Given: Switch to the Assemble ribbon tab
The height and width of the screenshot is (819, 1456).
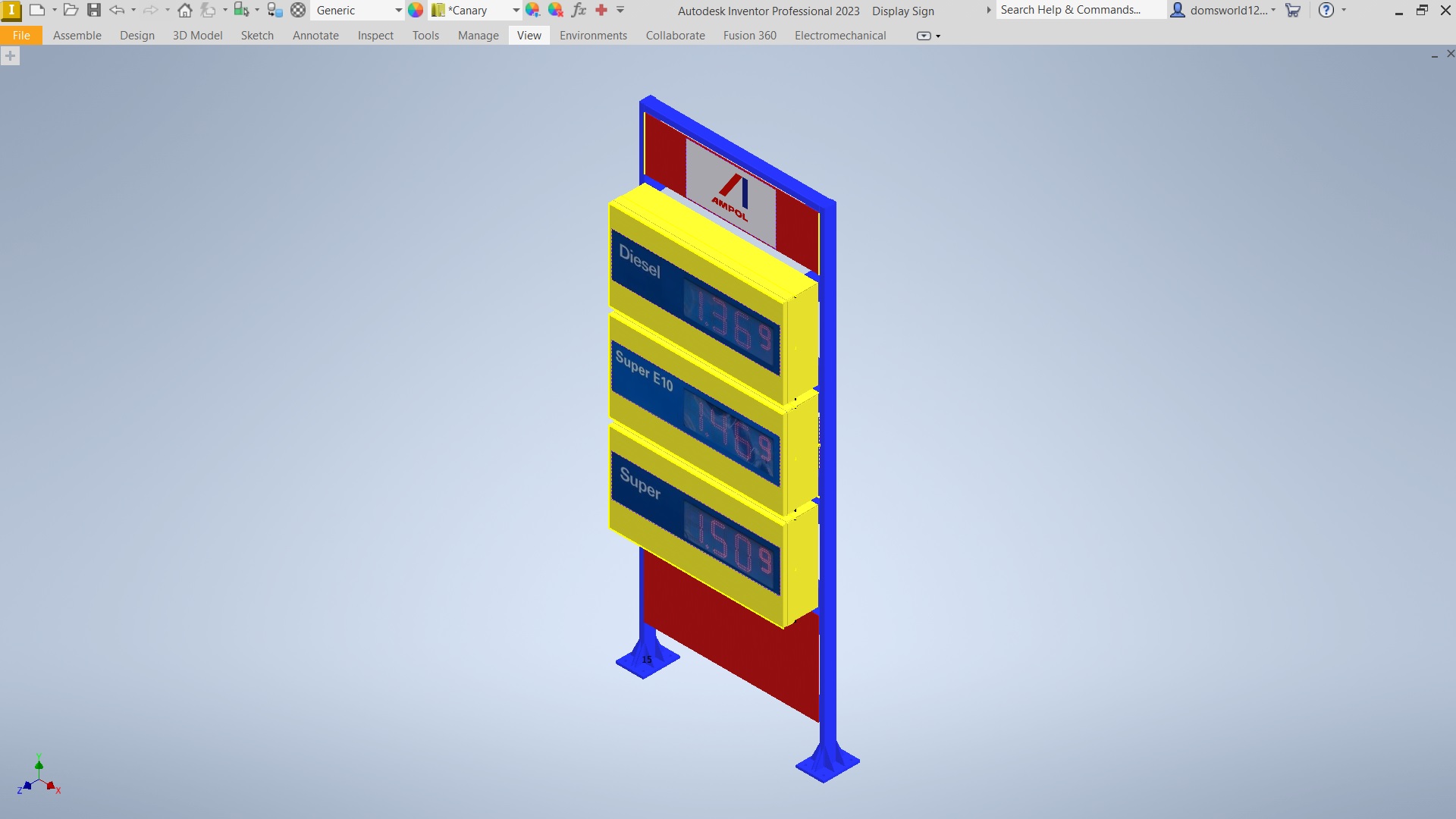Looking at the screenshot, I should [77, 36].
